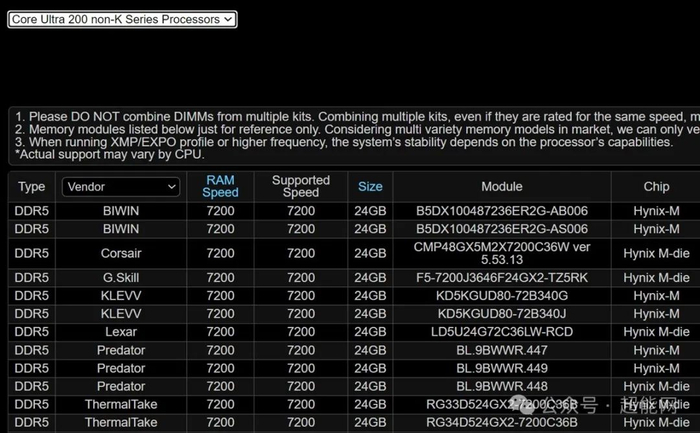
Task: Click the Vendor dropdown chevron arrow
Action: click(171, 187)
